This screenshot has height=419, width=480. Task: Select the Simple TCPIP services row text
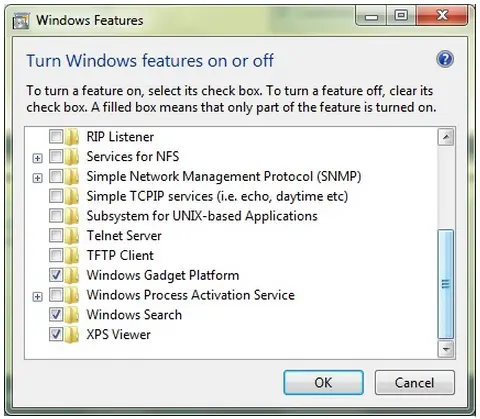(x=217, y=196)
